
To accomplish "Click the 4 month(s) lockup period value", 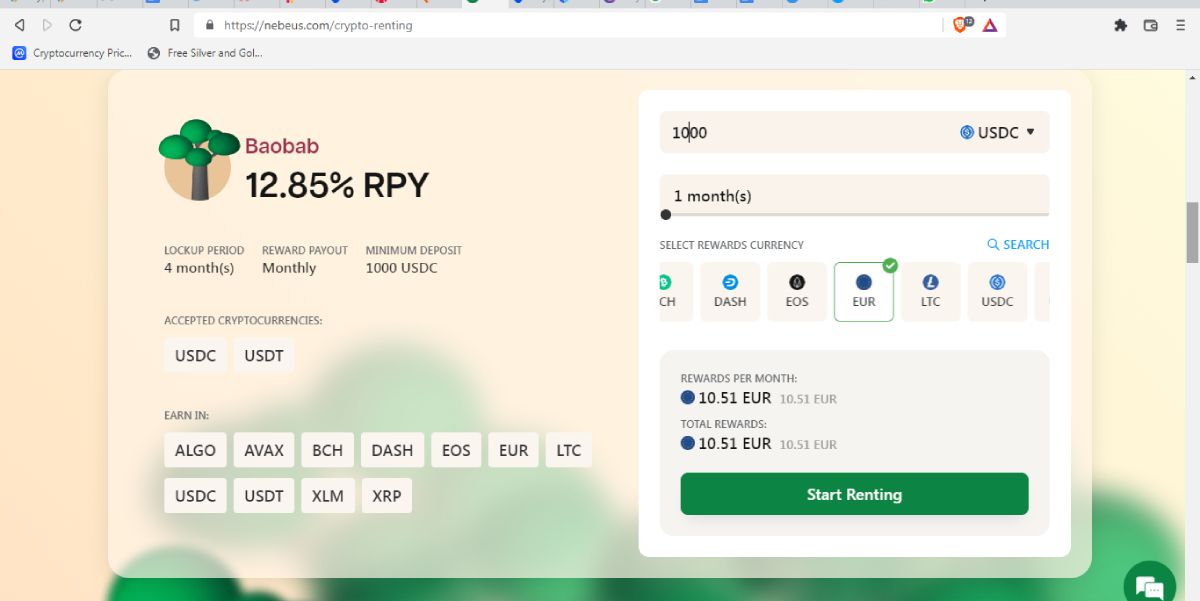I will tap(199, 268).
